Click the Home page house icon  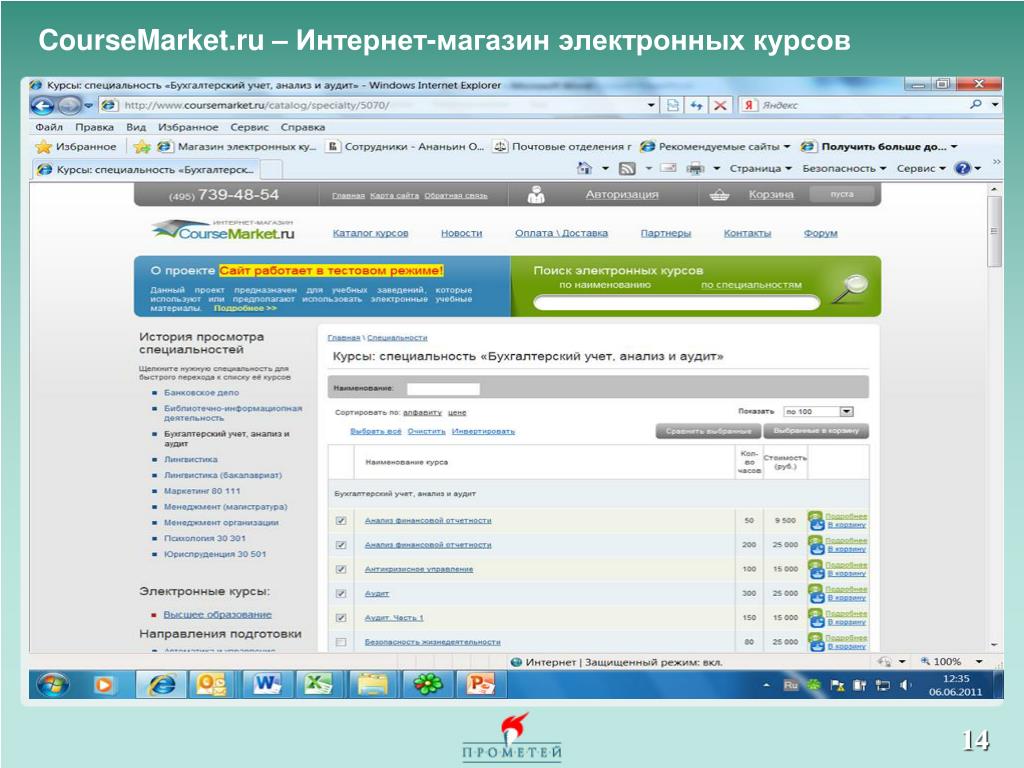584,168
